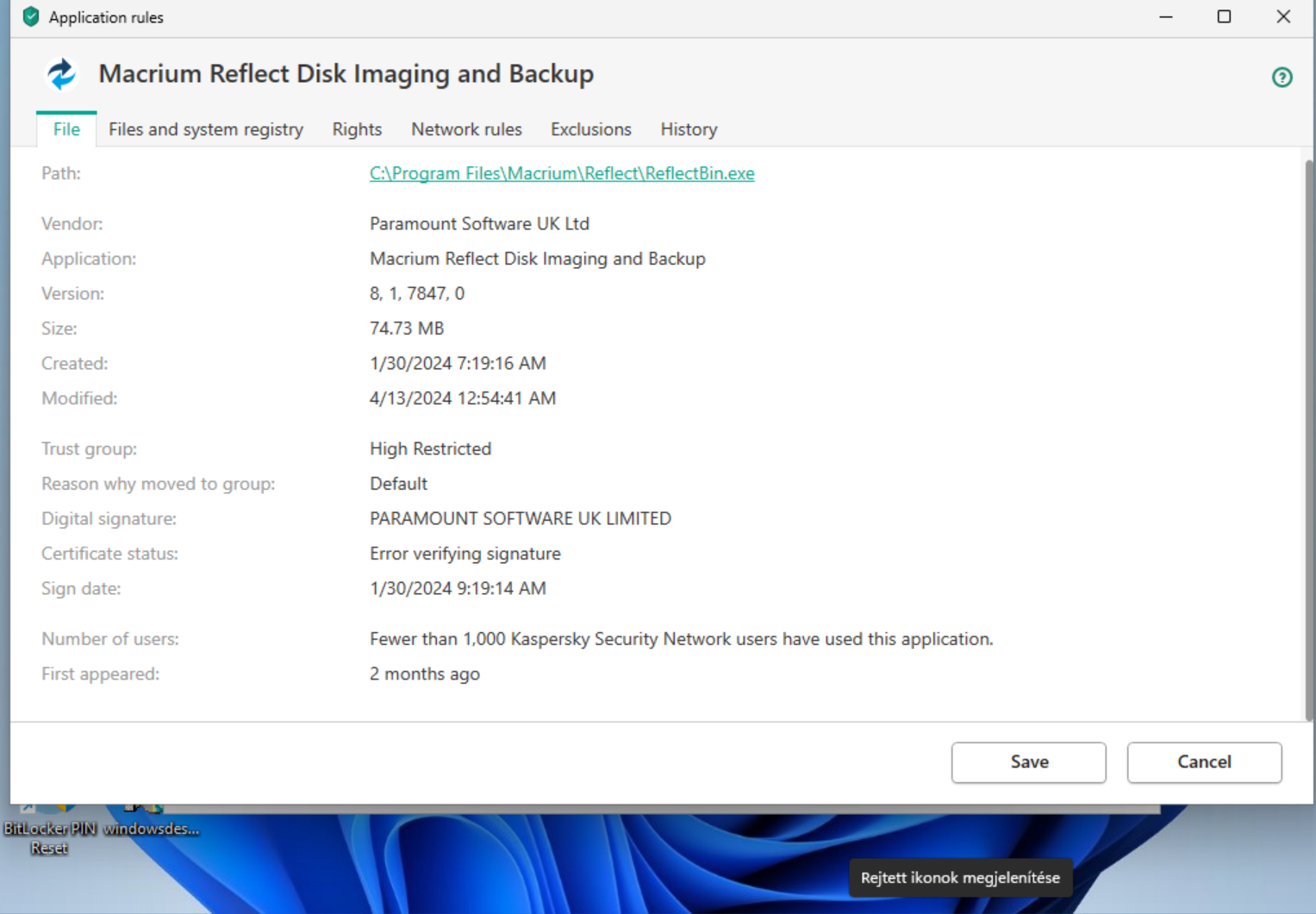Click the green help question mark icon
The height and width of the screenshot is (914, 1316).
[x=1282, y=78]
